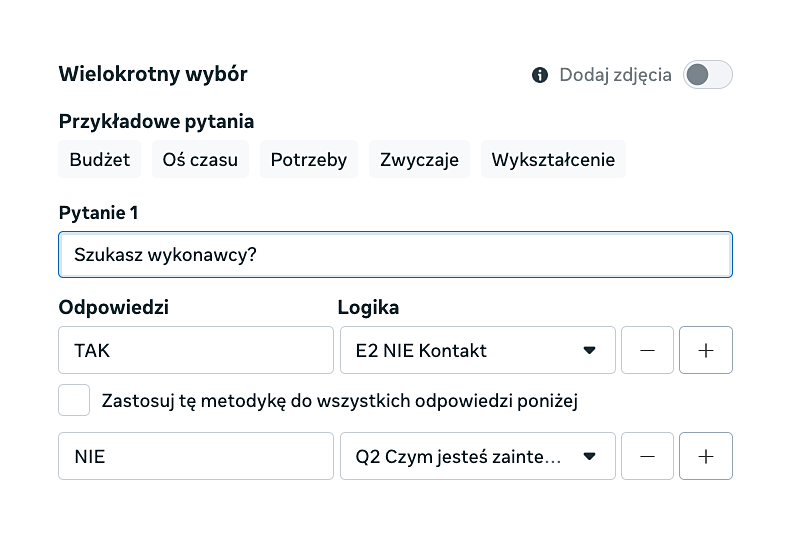The height and width of the screenshot is (552, 793).
Task: Select the Budżet example question
Action: point(100,160)
